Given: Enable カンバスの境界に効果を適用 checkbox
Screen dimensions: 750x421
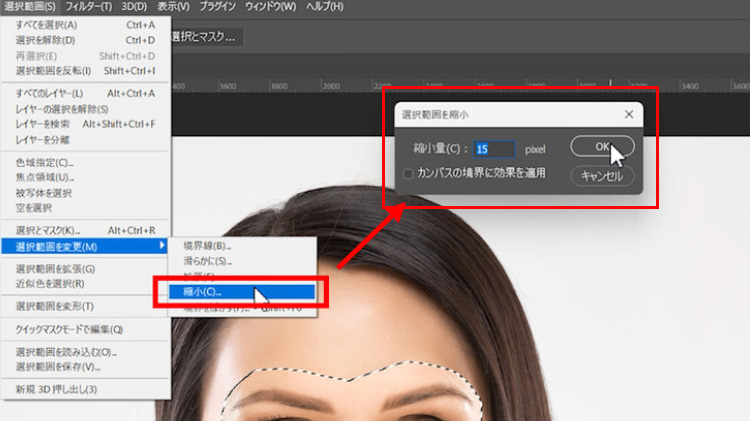Looking at the screenshot, I should click(x=408, y=173).
